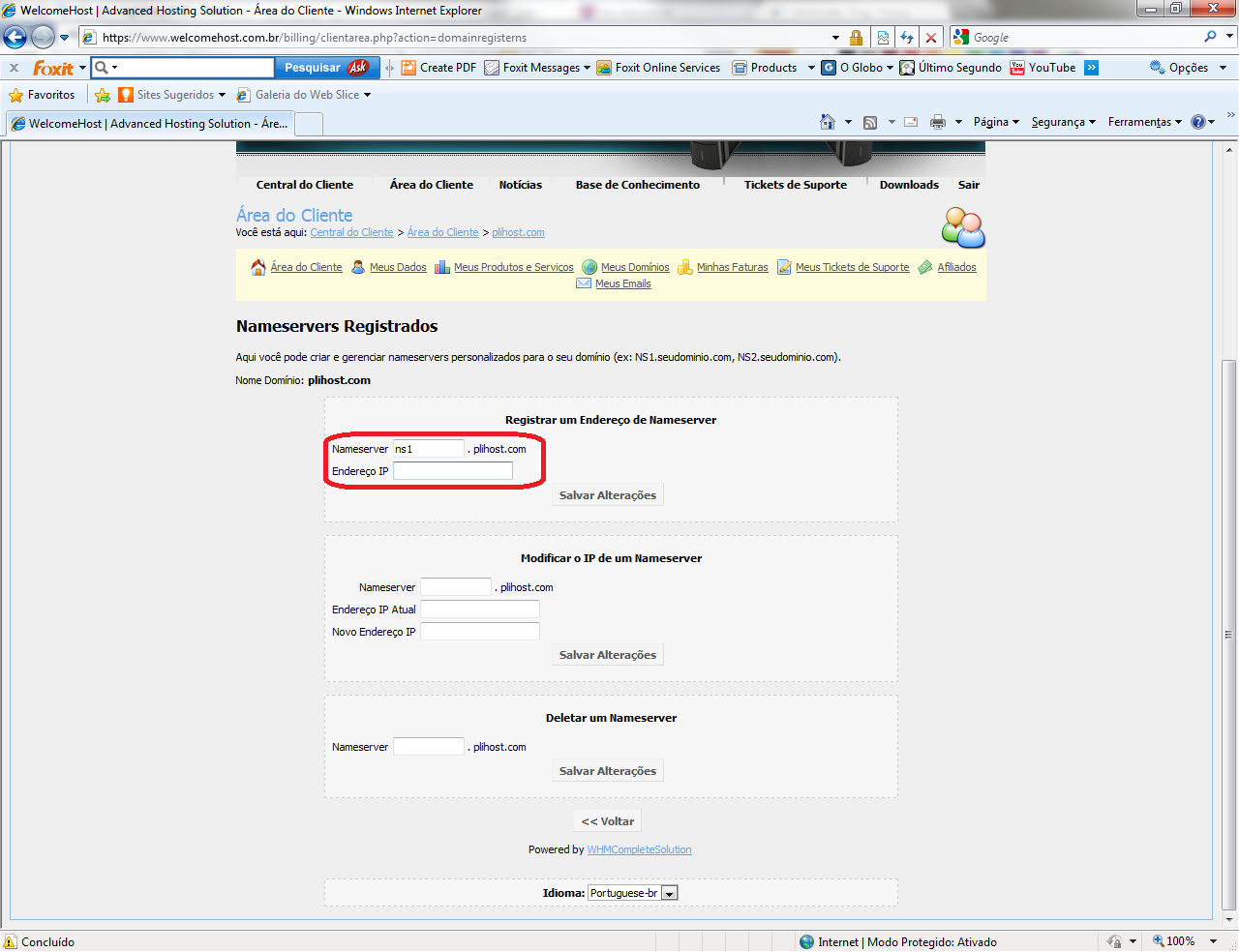Open the WHMCompleteSolution link

click(639, 849)
